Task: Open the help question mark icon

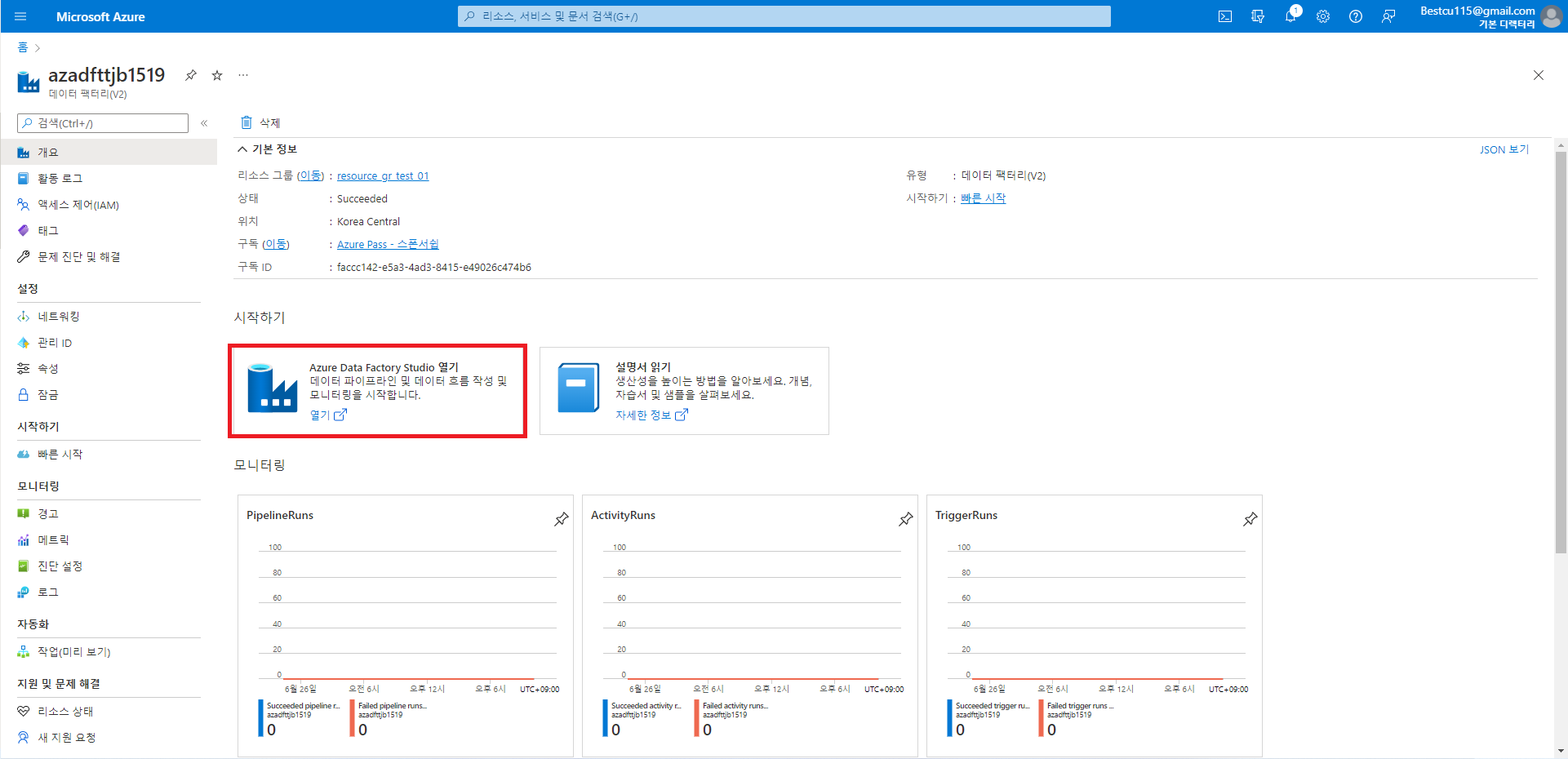Action: [1356, 16]
